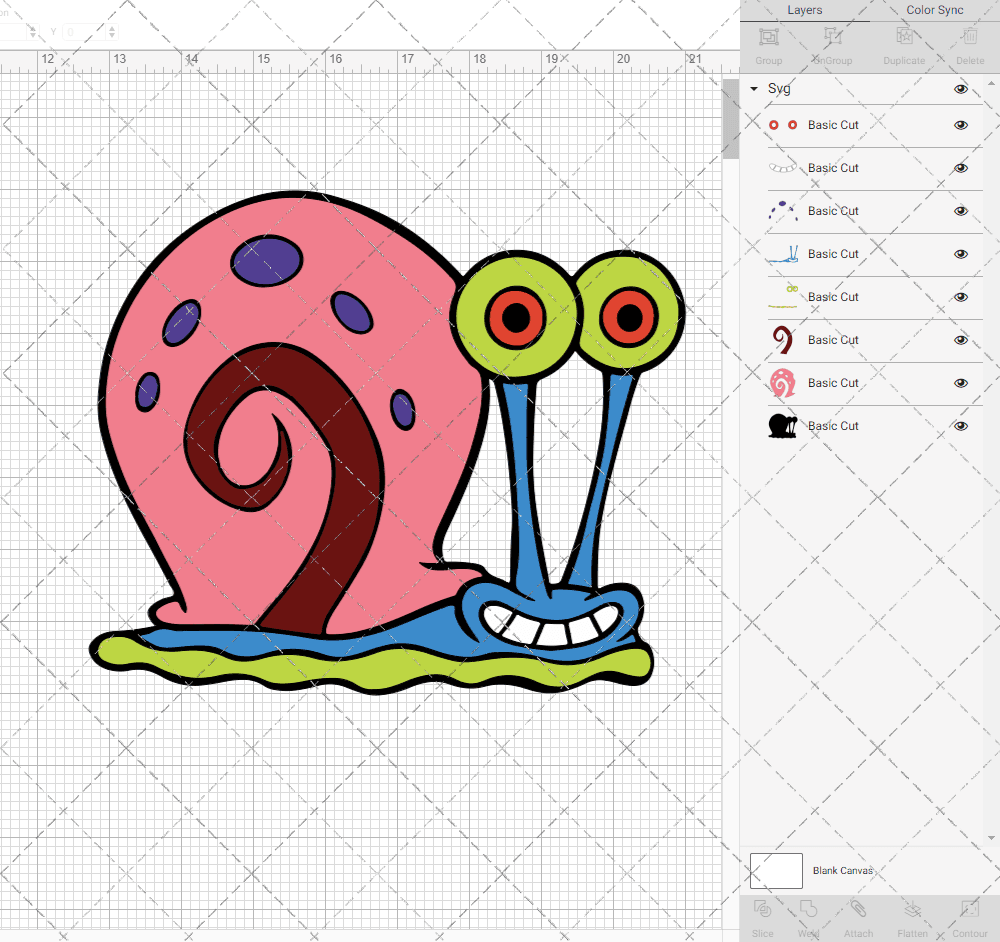Click the Flatten tool icon
The height and width of the screenshot is (942, 1000).
pyautogui.click(x=913, y=908)
